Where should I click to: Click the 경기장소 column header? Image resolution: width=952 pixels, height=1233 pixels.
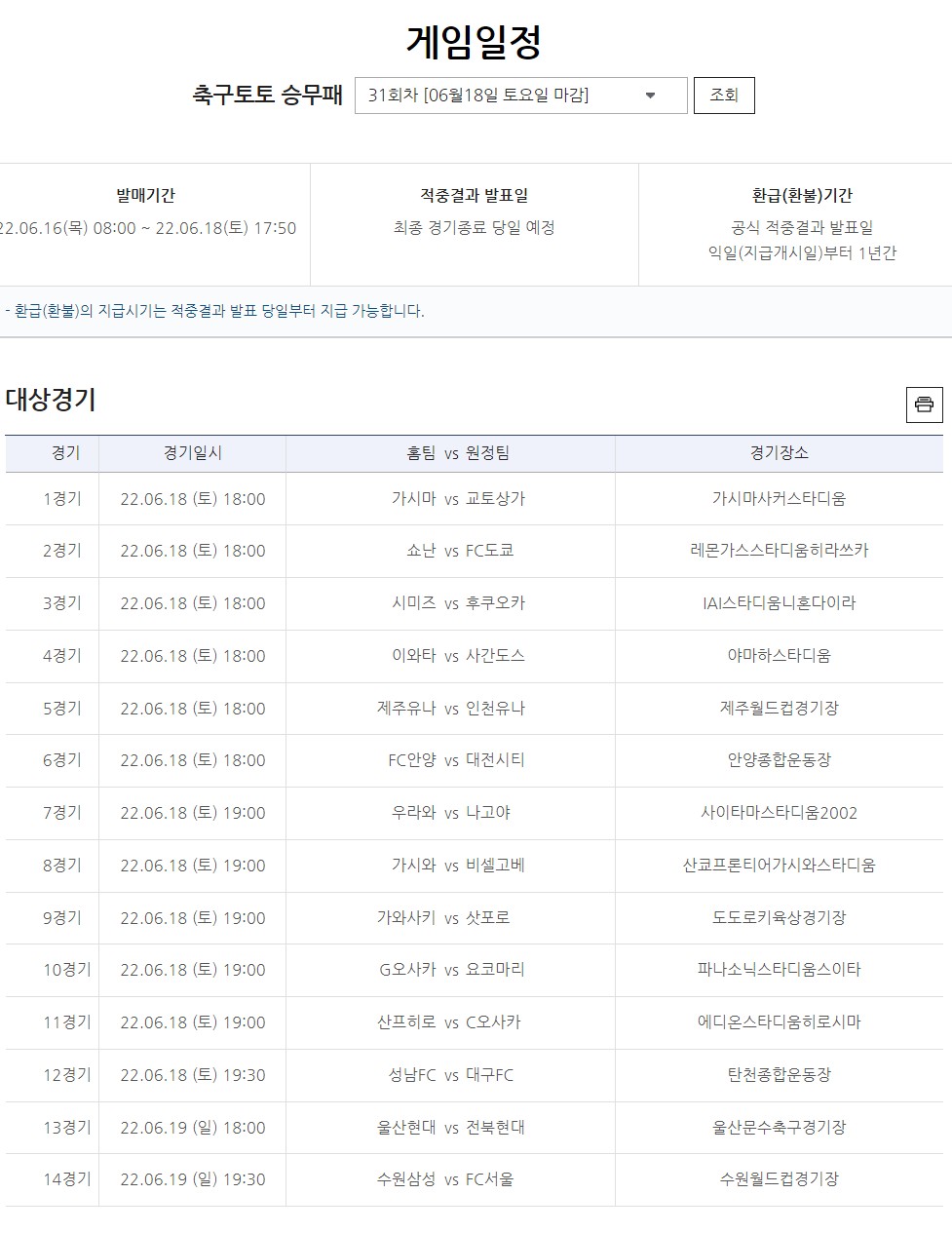point(779,453)
